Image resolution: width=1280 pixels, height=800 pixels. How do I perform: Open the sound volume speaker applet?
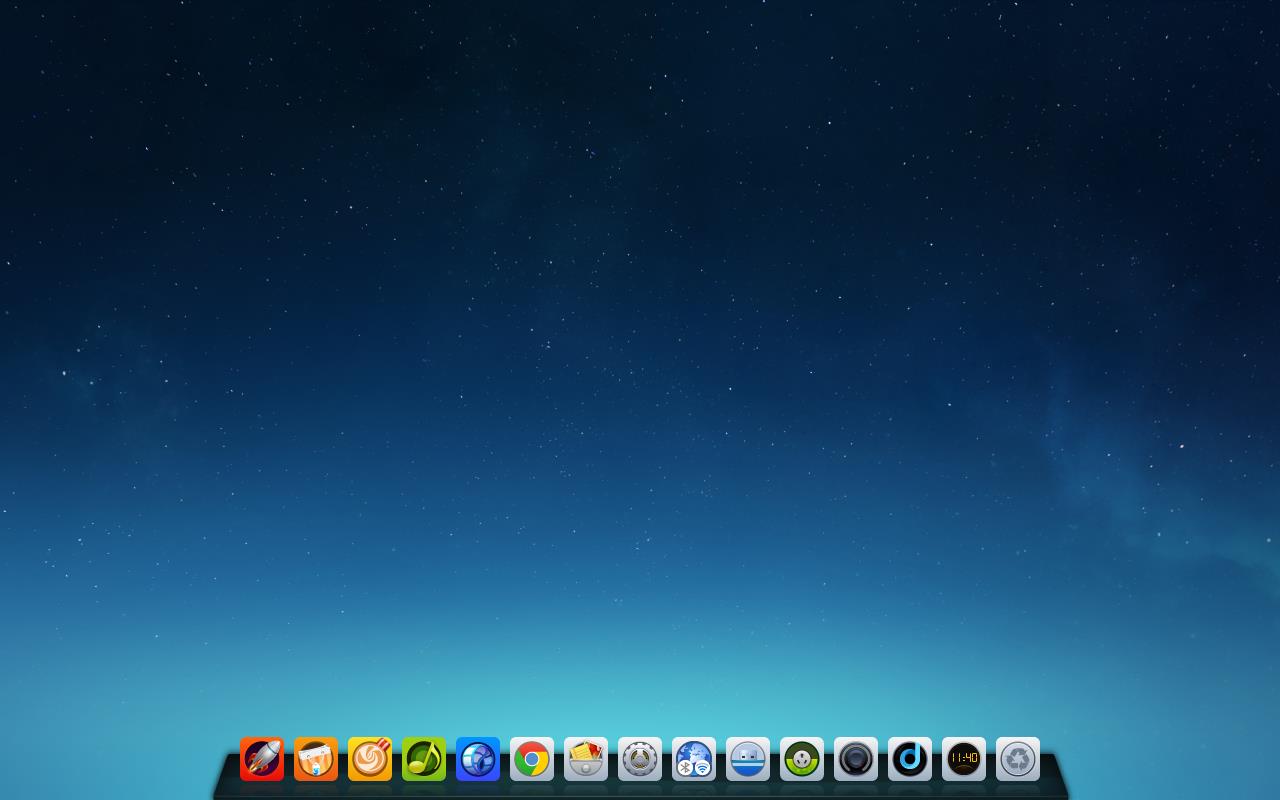tap(856, 759)
